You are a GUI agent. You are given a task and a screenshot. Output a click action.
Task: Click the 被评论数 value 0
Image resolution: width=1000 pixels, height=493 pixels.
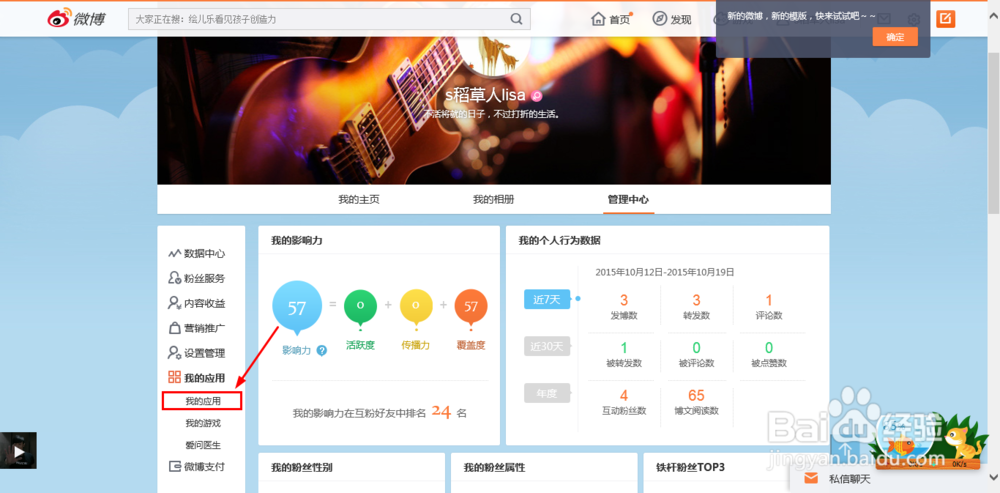696,348
